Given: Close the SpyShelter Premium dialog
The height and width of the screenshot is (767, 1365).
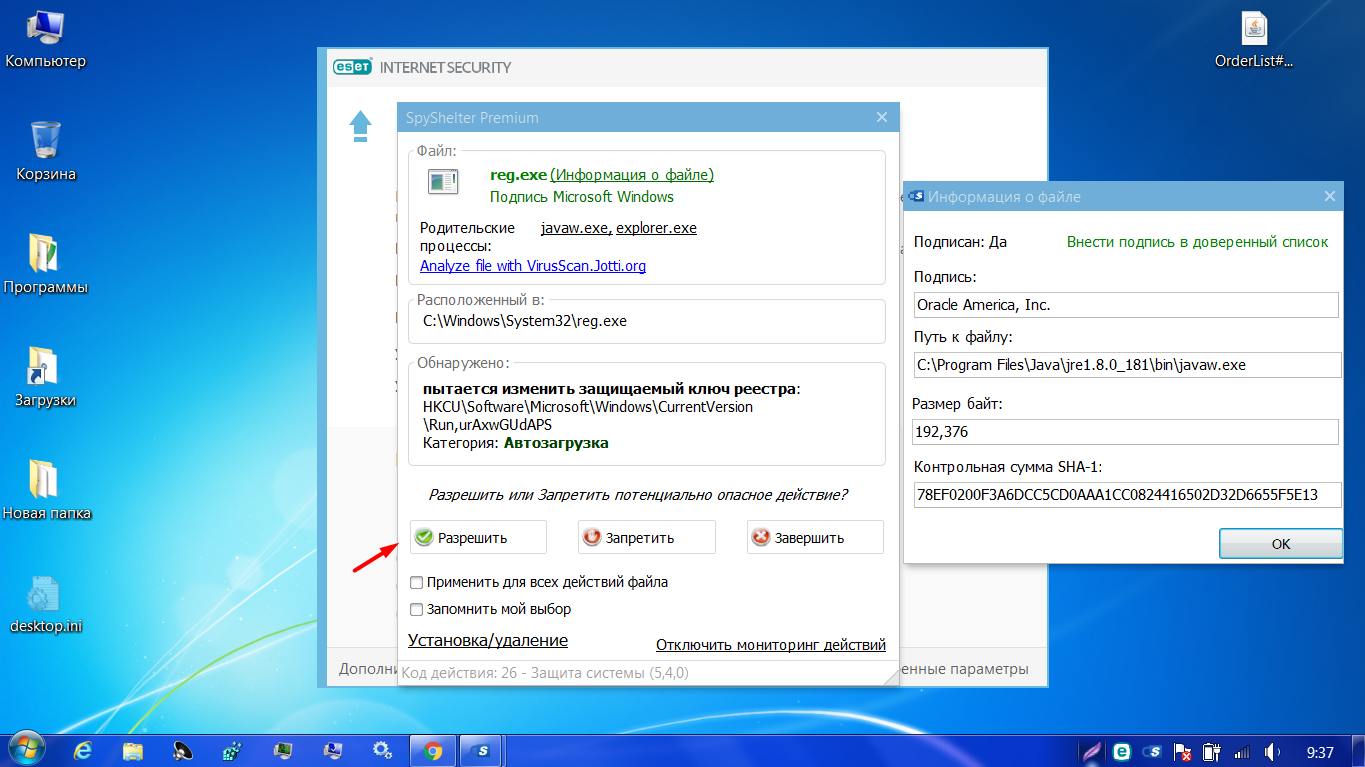Looking at the screenshot, I should pyautogui.click(x=881, y=117).
